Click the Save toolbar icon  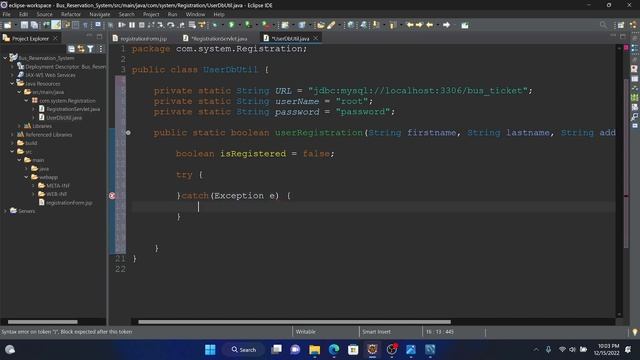tap(24, 25)
